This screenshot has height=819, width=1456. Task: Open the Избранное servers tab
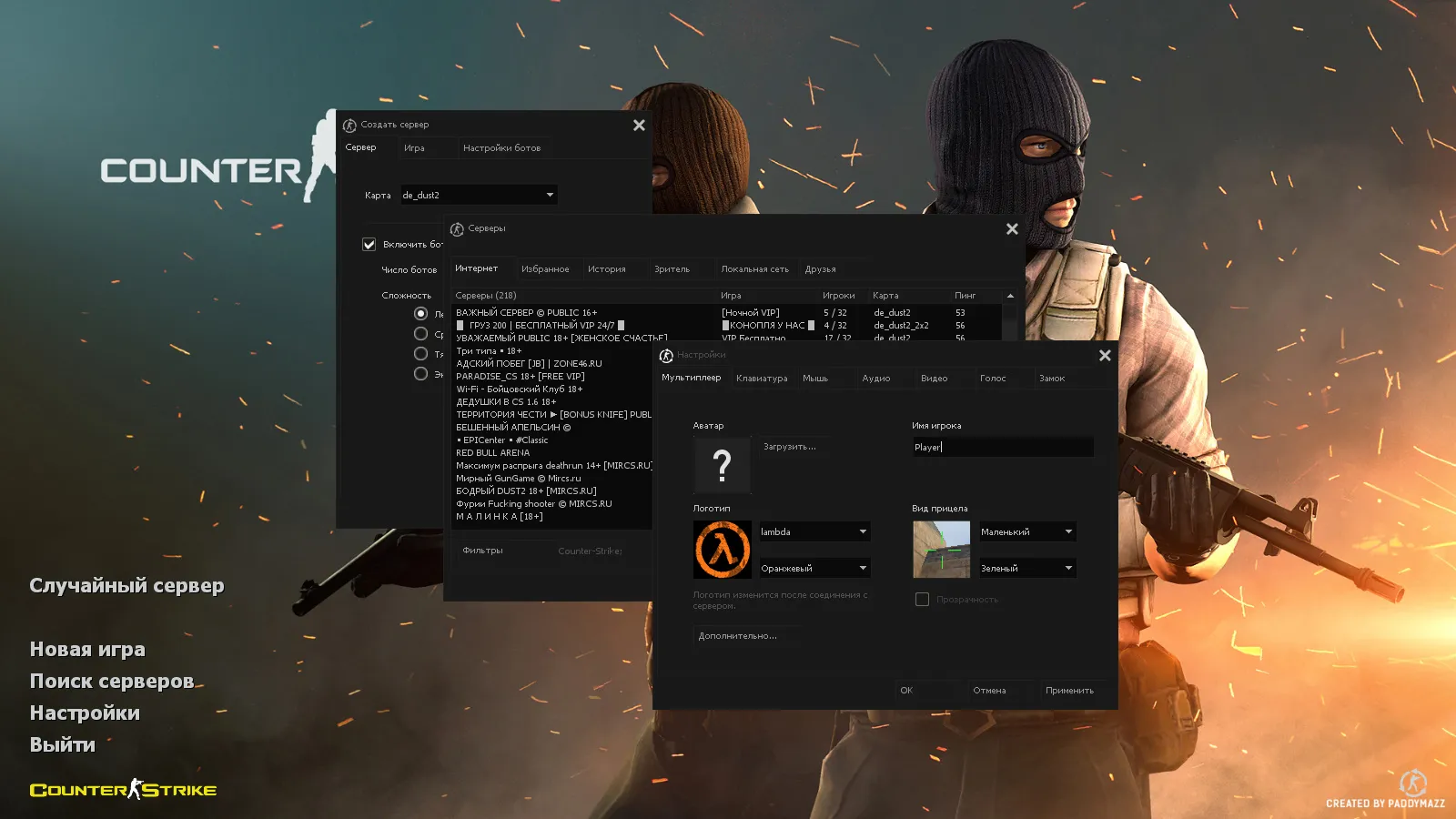click(545, 269)
